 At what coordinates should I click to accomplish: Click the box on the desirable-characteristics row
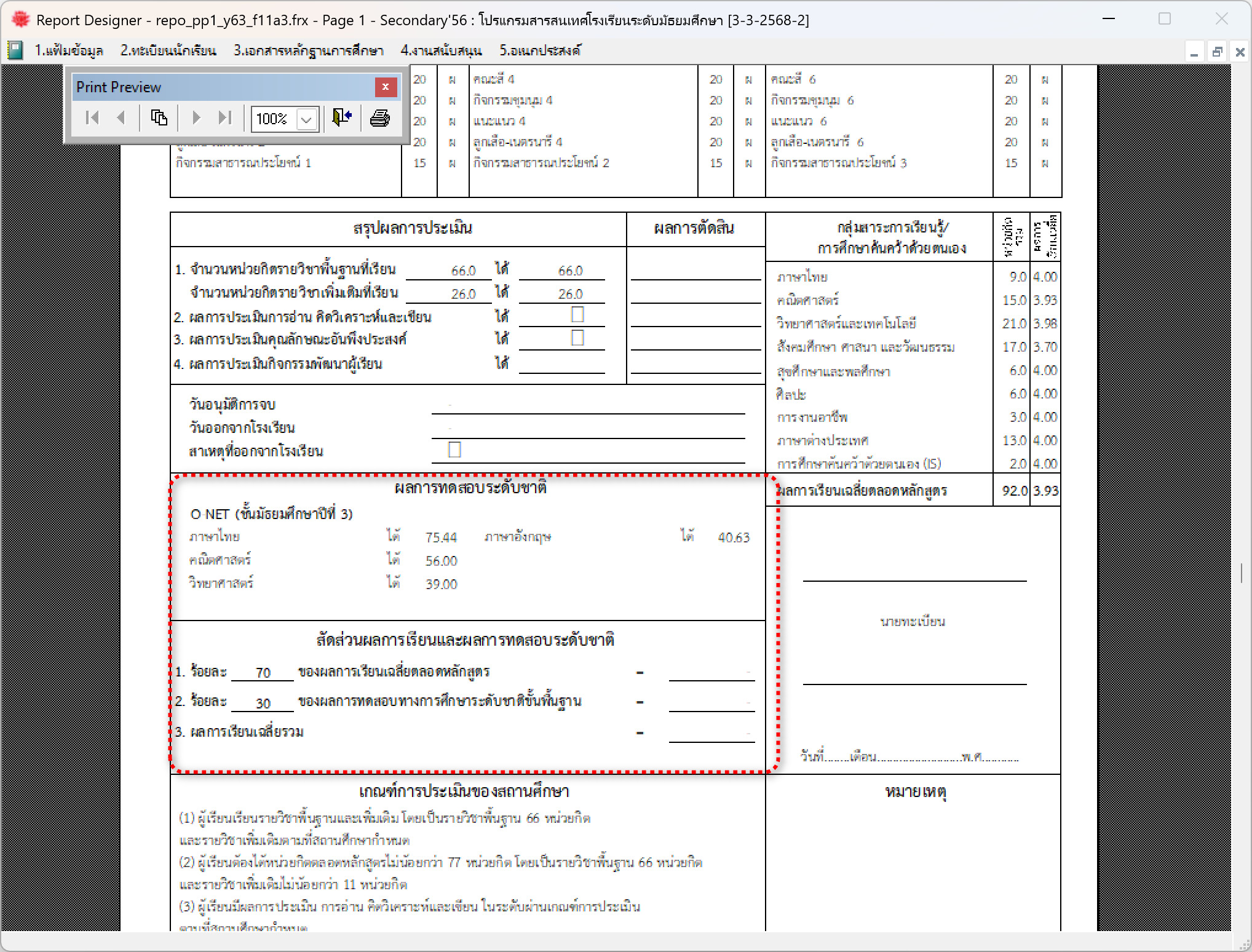577,338
